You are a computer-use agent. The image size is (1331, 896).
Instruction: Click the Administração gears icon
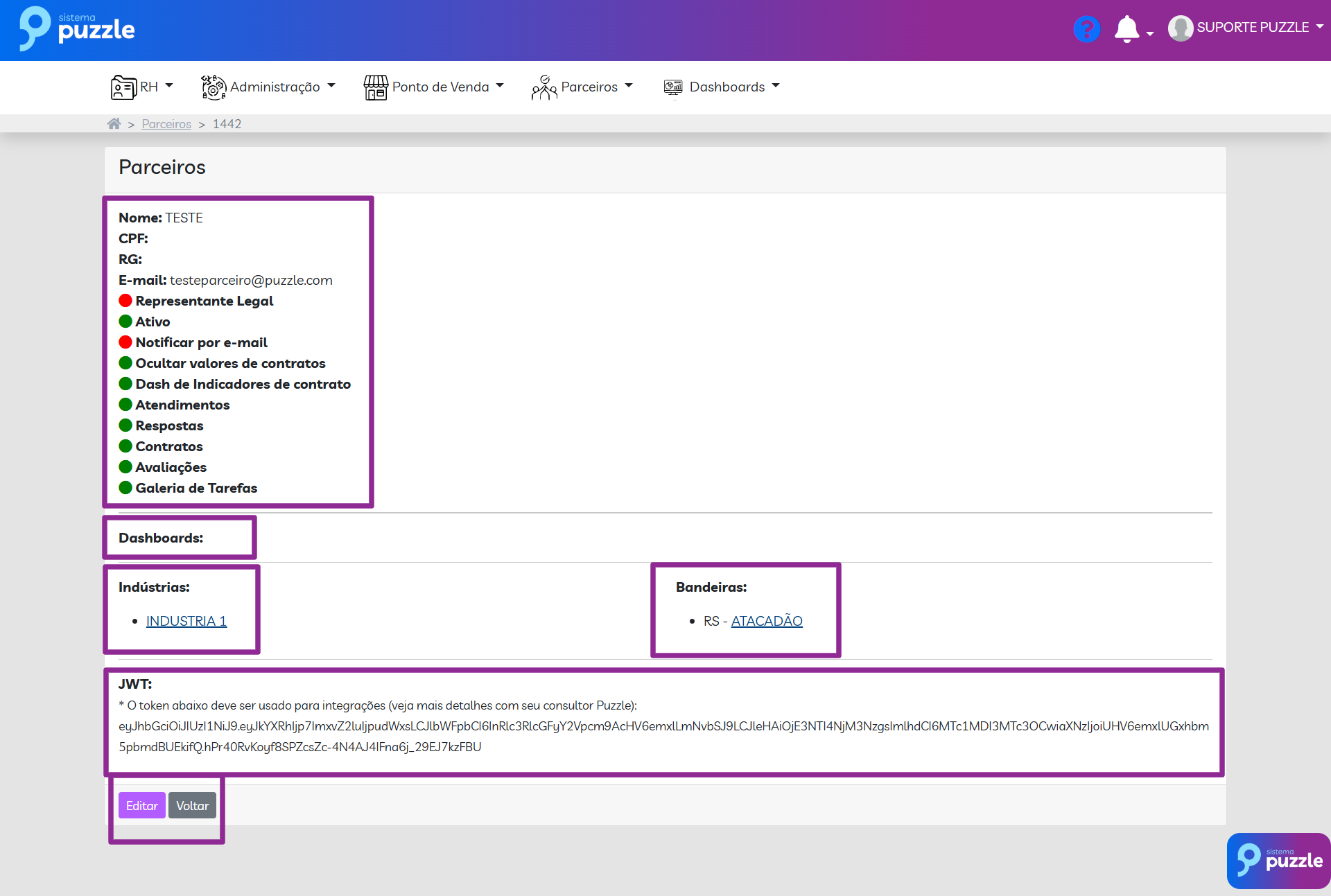coord(214,87)
